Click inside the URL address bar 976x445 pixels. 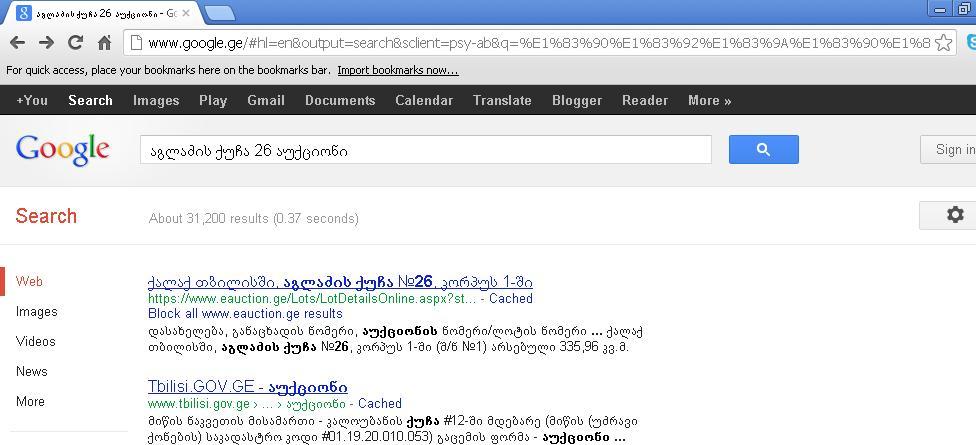(539, 43)
